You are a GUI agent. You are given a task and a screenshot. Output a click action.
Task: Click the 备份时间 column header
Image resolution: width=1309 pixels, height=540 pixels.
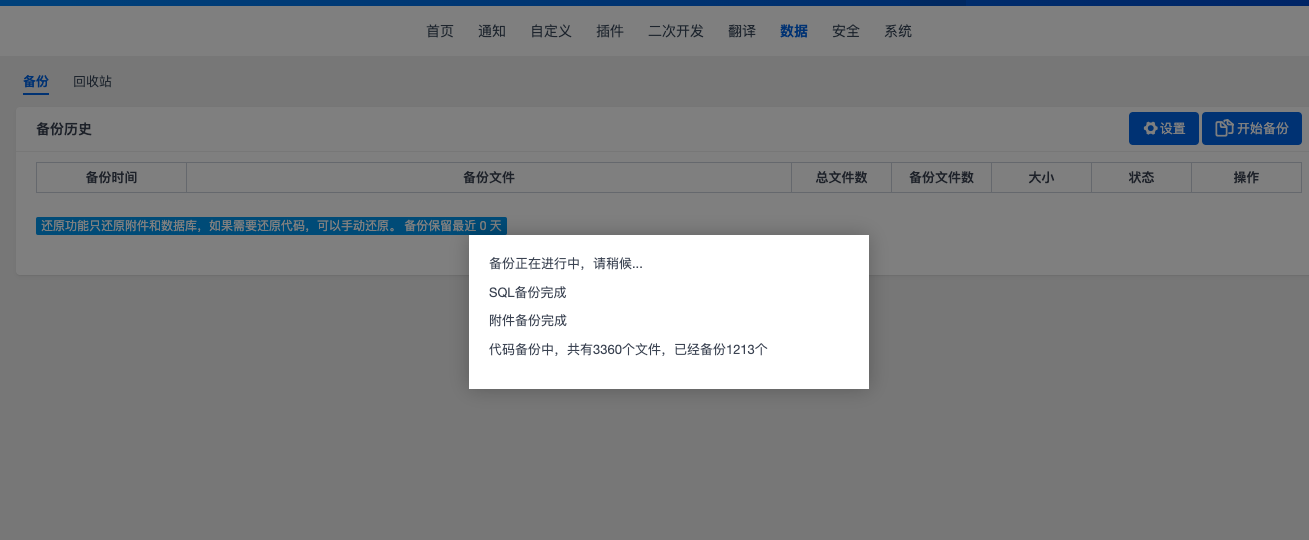point(111,177)
